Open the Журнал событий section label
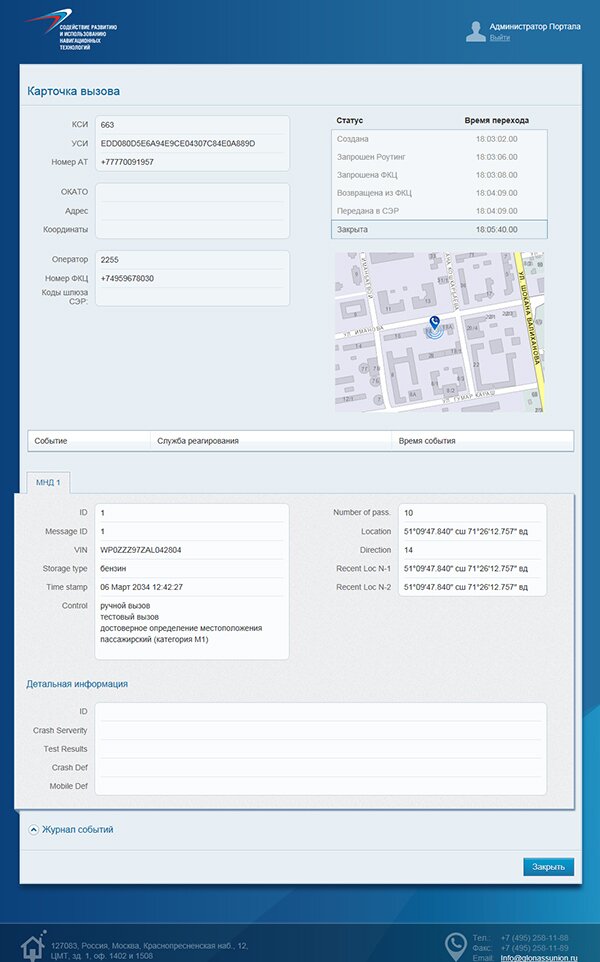 point(77,829)
